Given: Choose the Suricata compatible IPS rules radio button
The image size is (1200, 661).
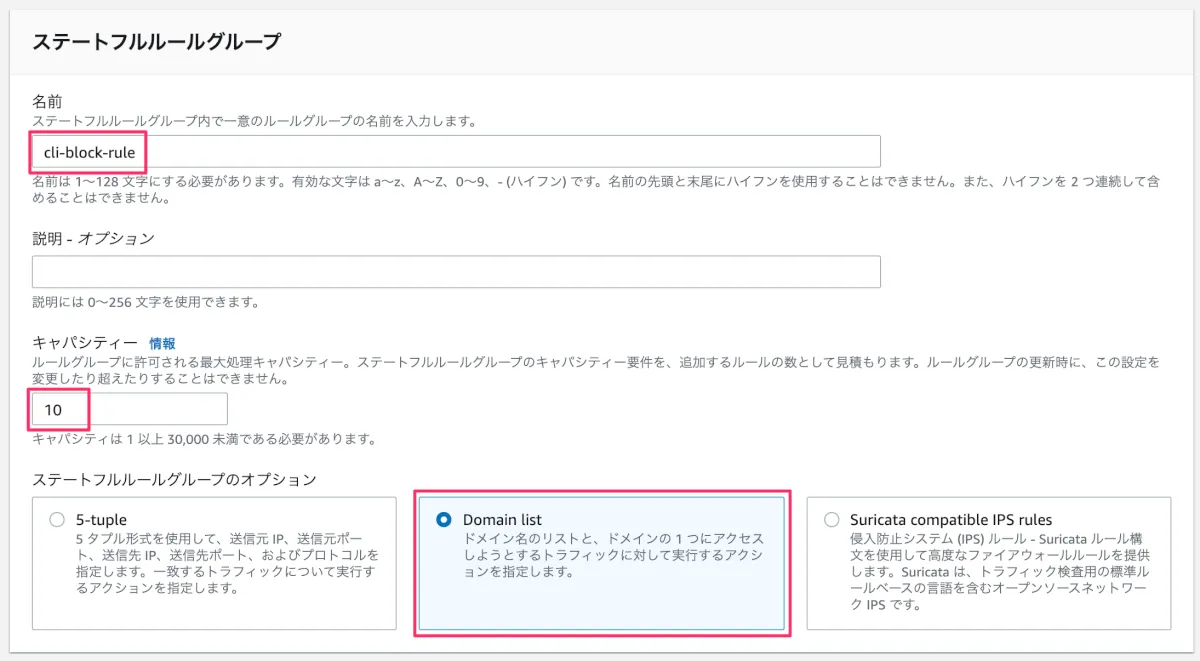Looking at the screenshot, I should 831,520.
